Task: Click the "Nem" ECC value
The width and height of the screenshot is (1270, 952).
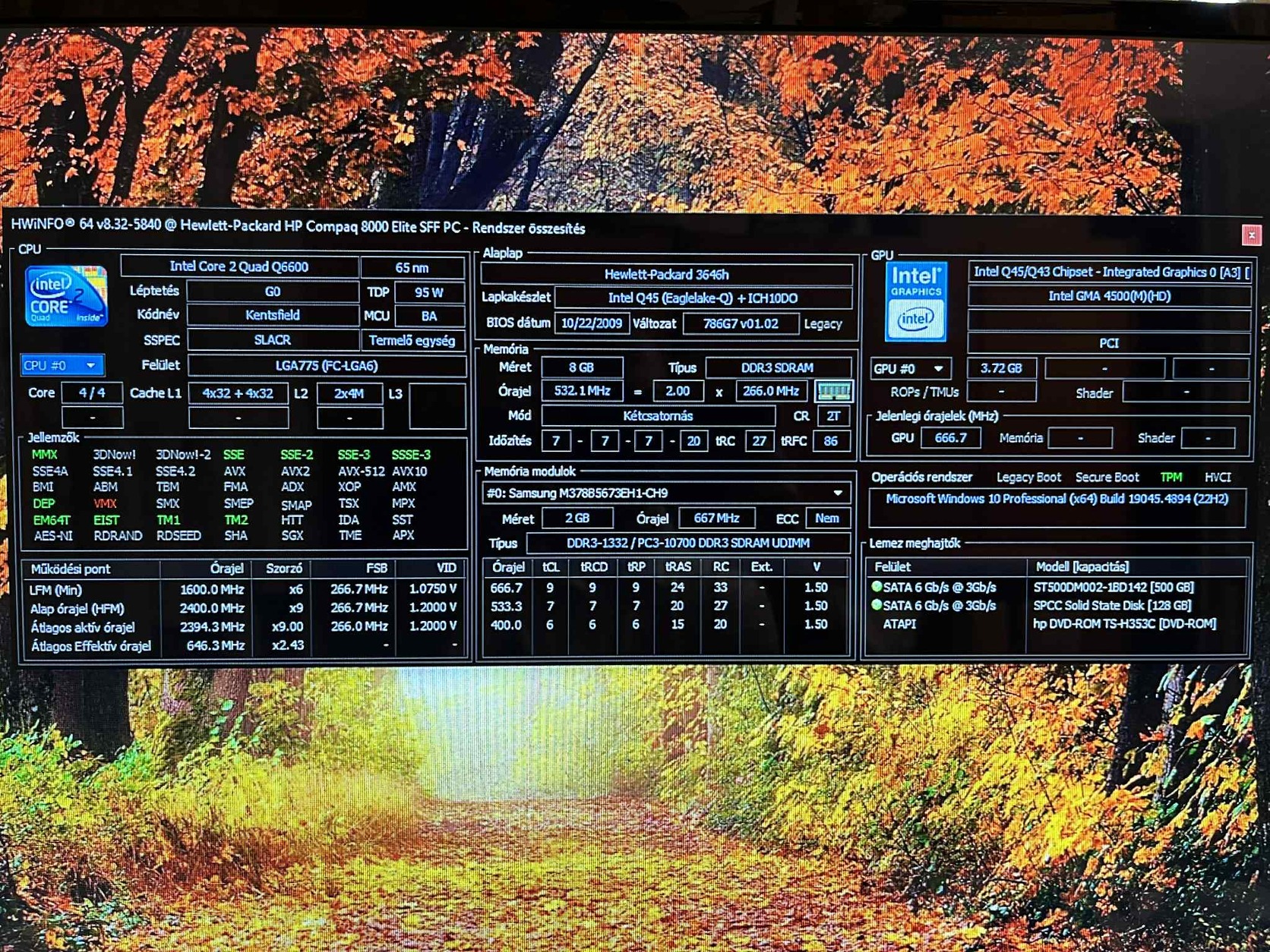Action: pyautogui.click(x=827, y=518)
